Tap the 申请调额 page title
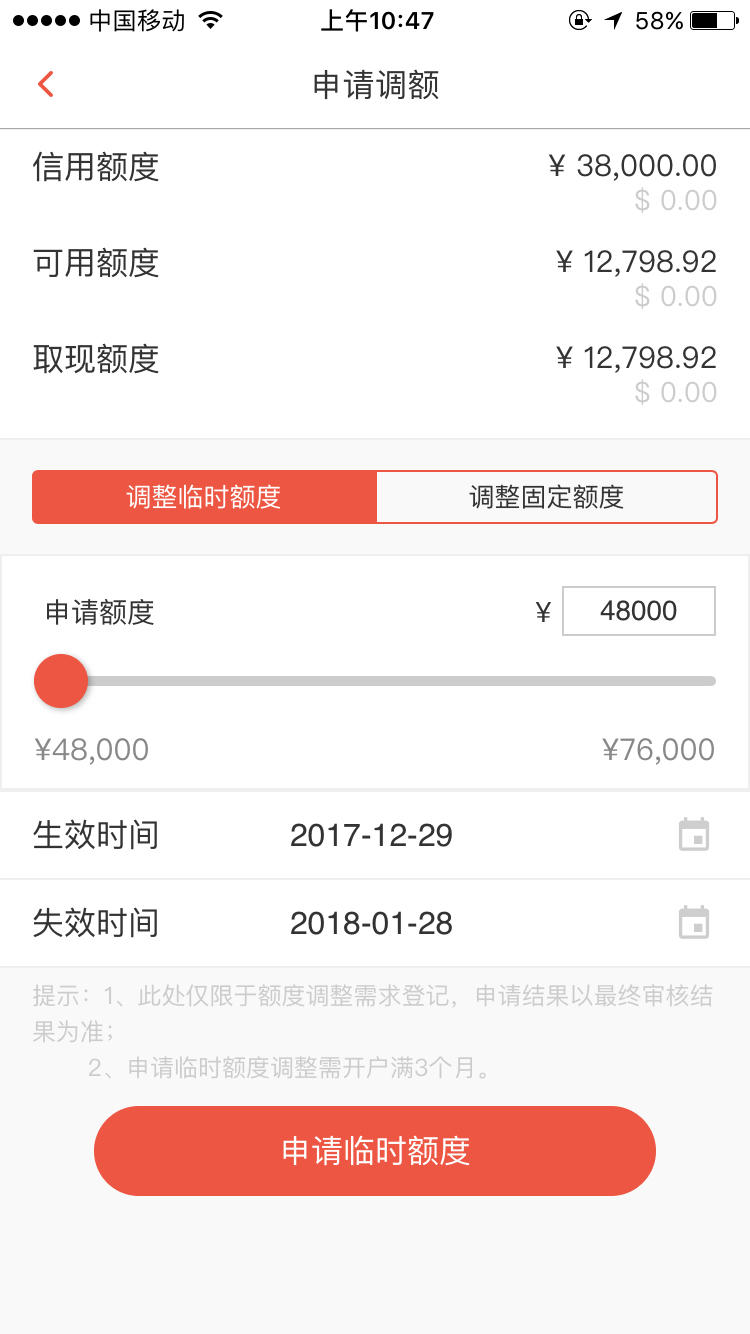The height and width of the screenshot is (1334, 750). click(376, 85)
